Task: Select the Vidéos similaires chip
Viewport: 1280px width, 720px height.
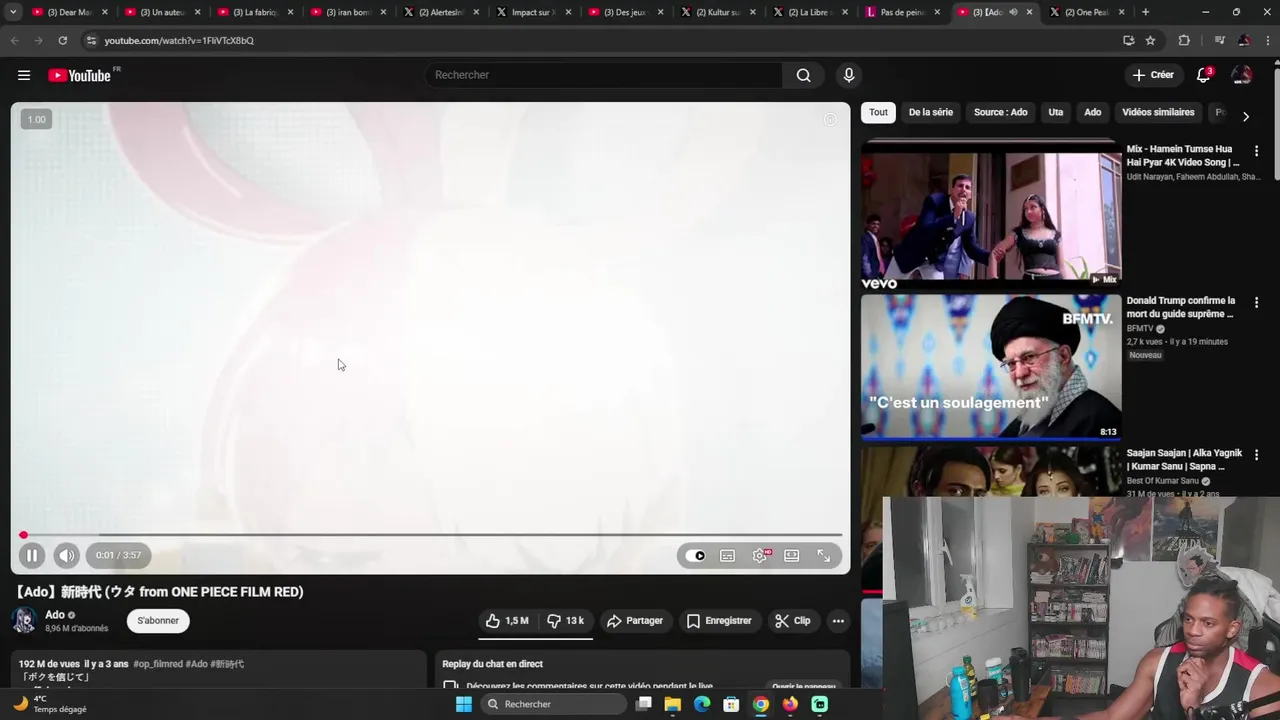Action: coord(1158,113)
